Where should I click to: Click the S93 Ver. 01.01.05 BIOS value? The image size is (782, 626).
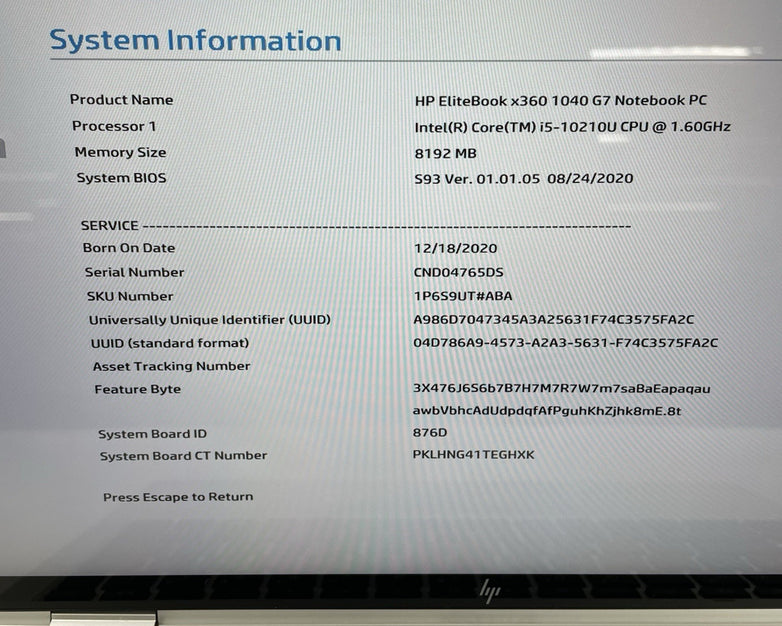524,179
